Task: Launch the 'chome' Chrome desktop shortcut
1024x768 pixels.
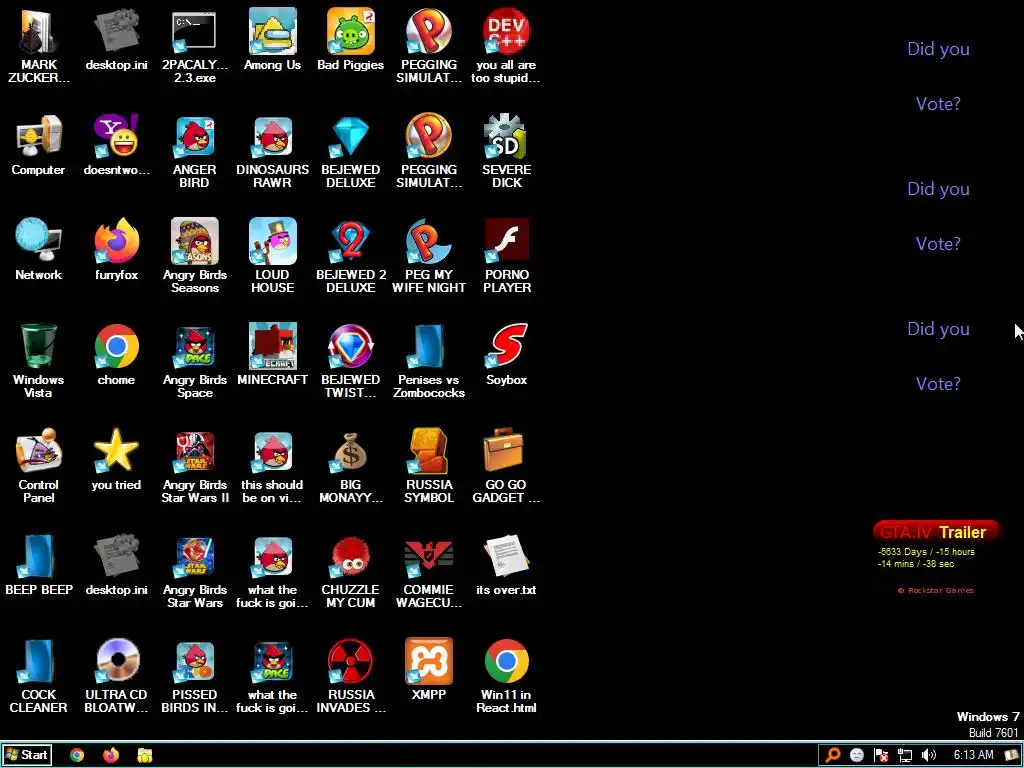Action: pos(116,355)
